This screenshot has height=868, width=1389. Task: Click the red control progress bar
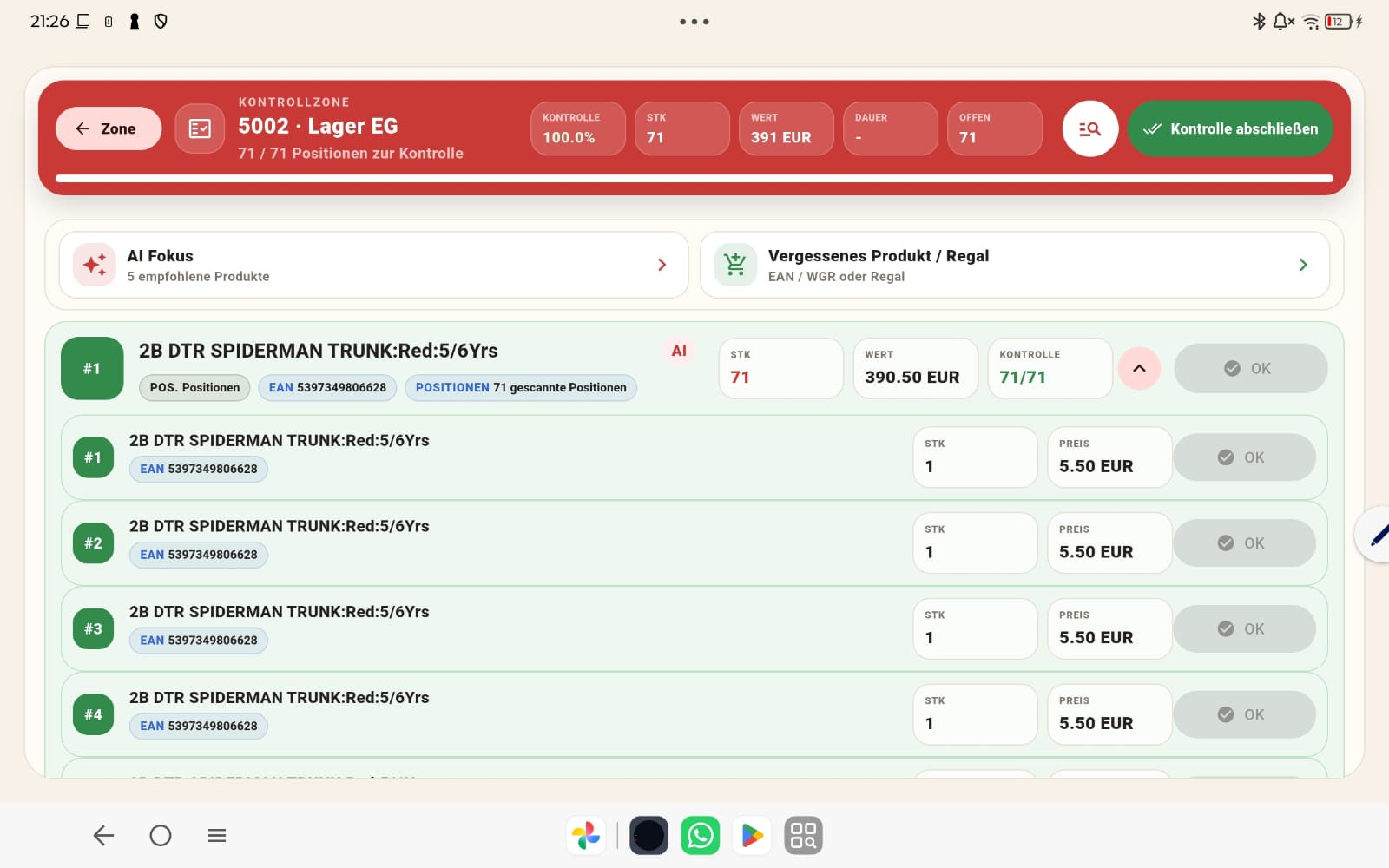click(694, 179)
